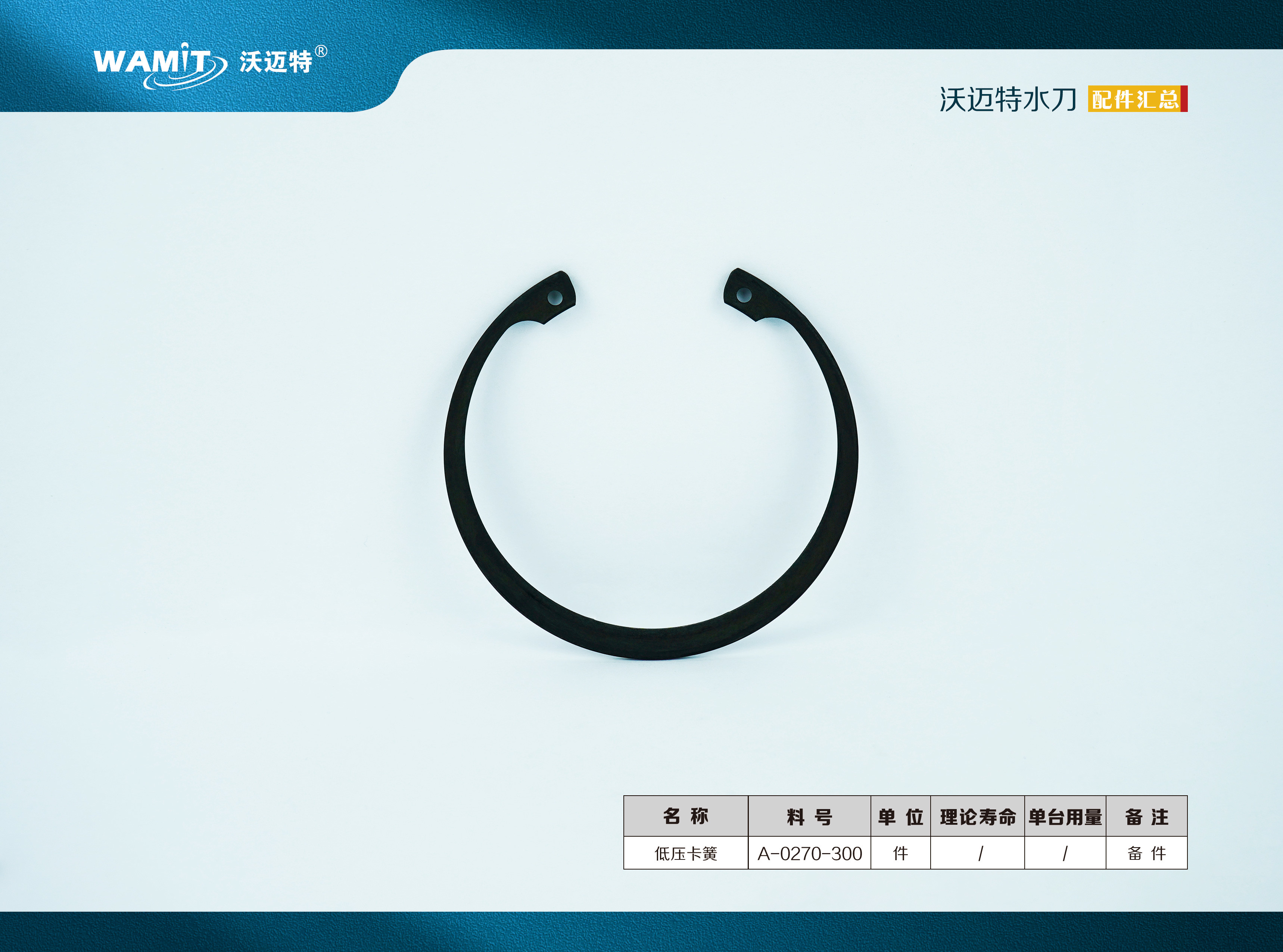Screen dimensions: 1283x952
Task: Click the 单位 table header
Action: point(900,816)
